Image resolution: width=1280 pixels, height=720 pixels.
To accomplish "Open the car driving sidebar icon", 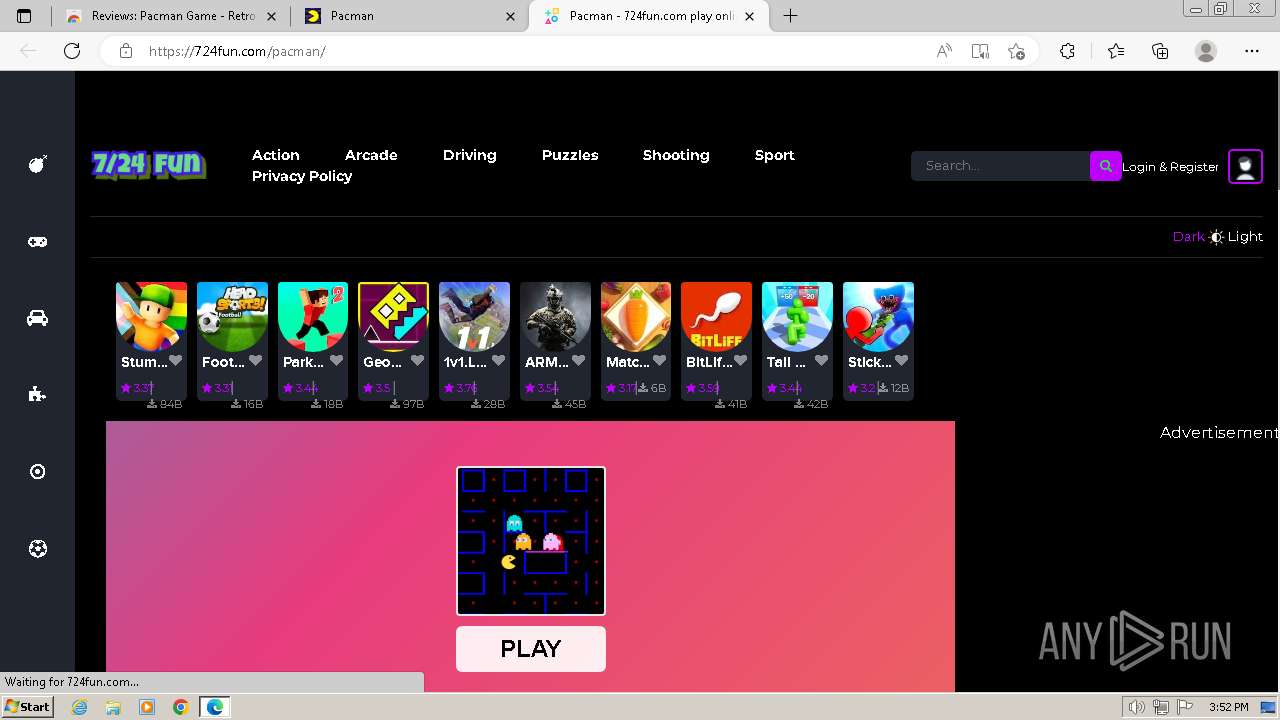I will [x=37, y=318].
